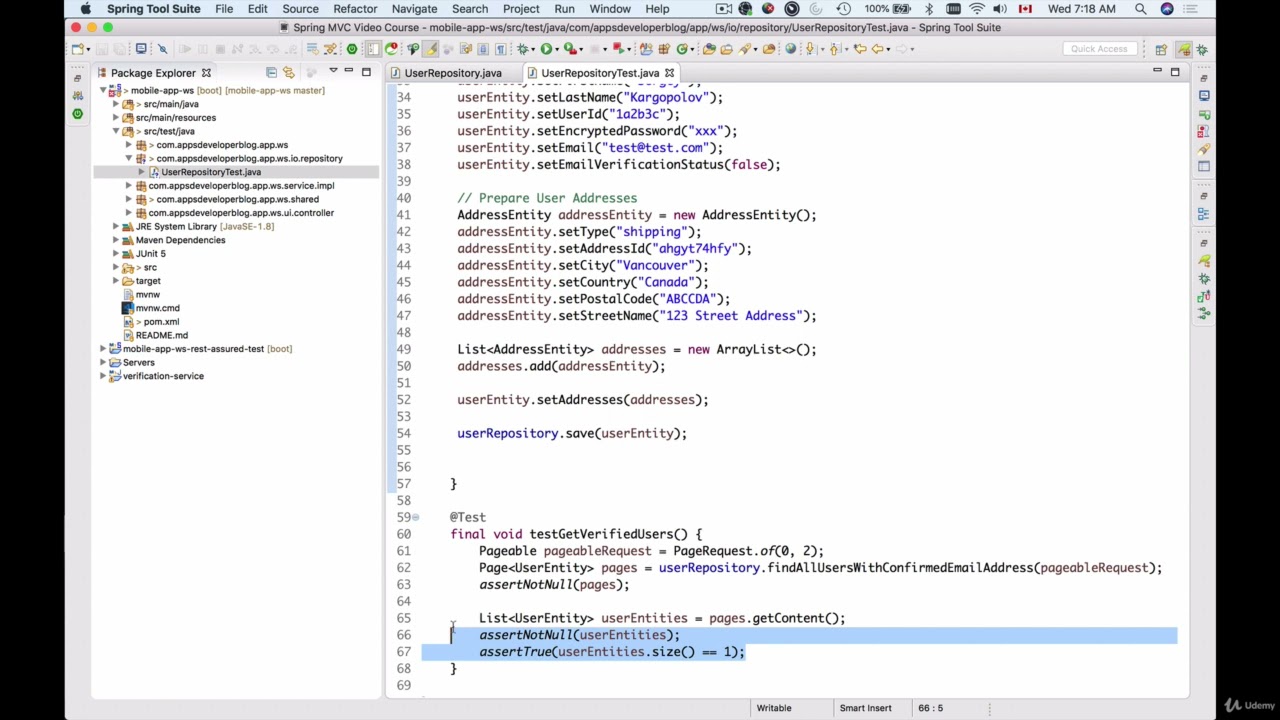Maximize the editor area
1280x720 pixels.
(x=1175, y=72)
